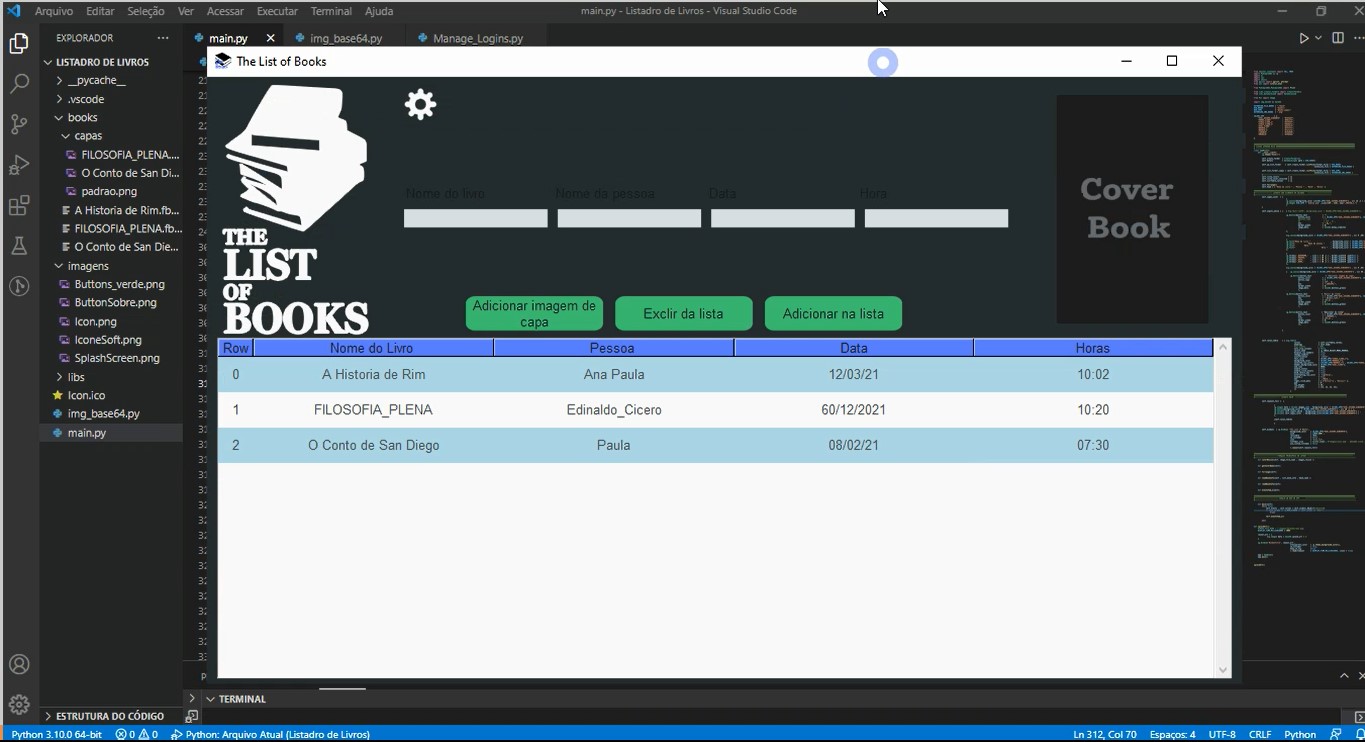Open the Arquivo menu
The image size is (1365, 742).
pos(54,11)
